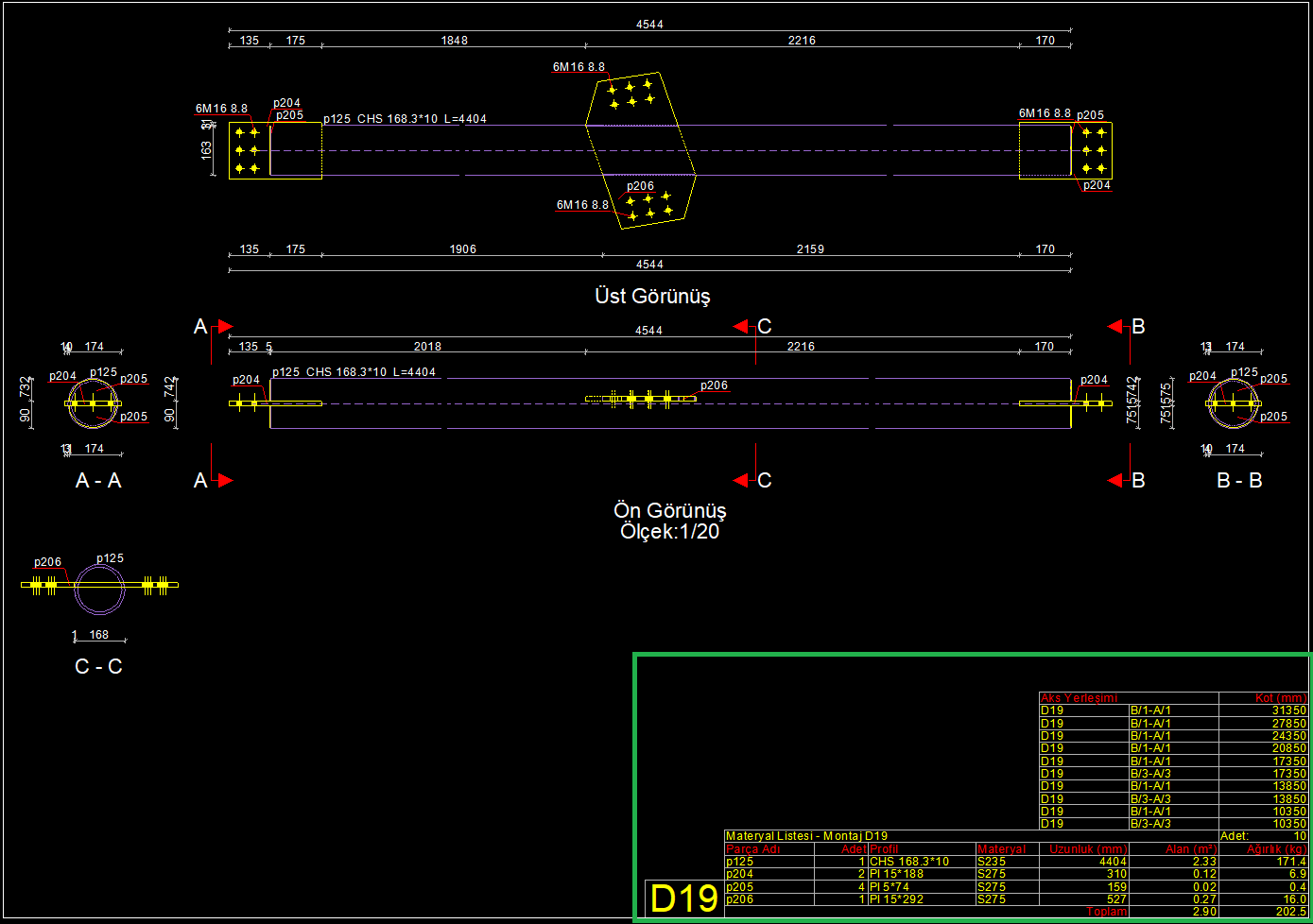Click the red section arrow beside upper A marker

tap(225, 327)
